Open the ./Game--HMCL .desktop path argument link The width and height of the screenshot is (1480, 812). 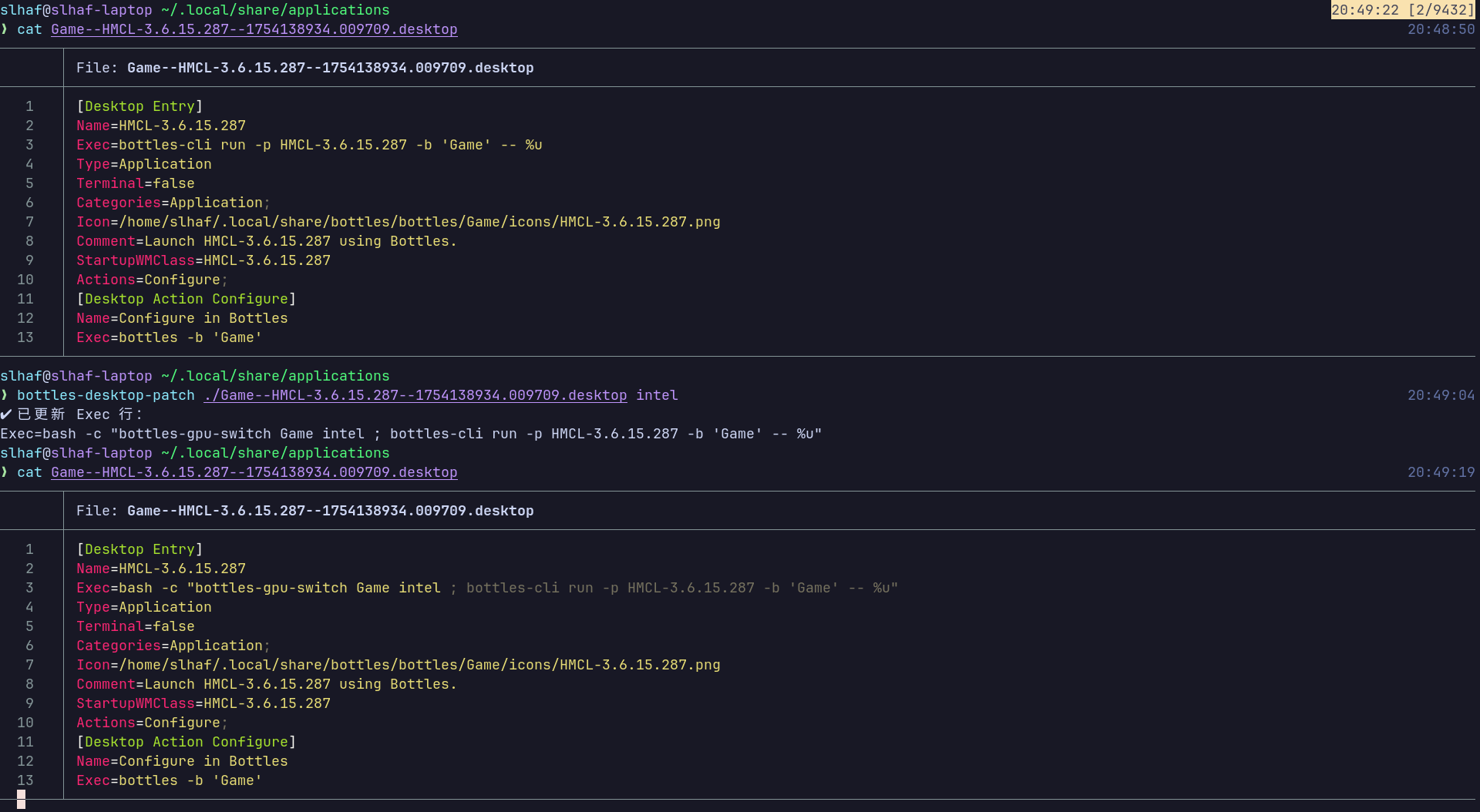(x=415, y=395)
